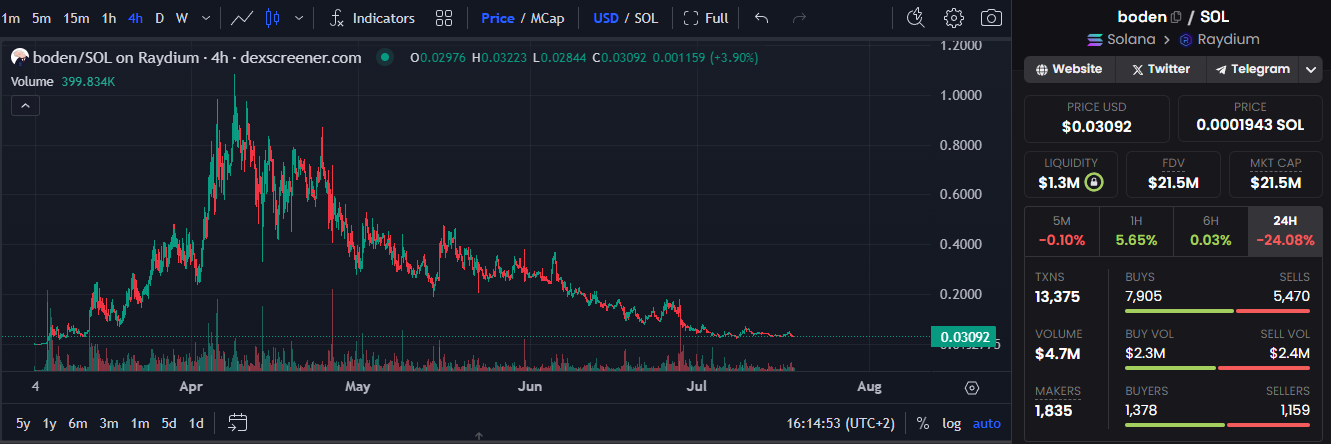Select the W weekly timeframe
The width and height of the screenshot is (1331, 444).
point(181,18)
